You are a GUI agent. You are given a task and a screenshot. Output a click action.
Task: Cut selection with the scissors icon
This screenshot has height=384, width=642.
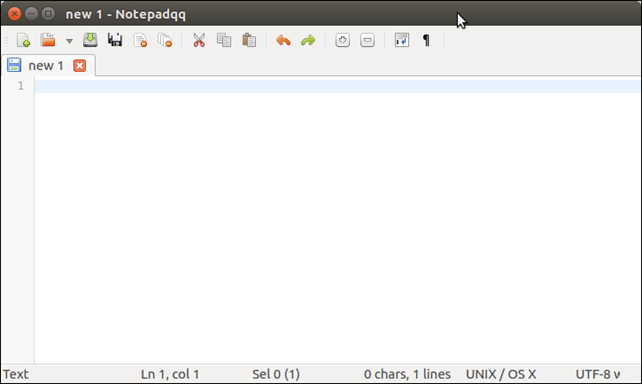click(x=199, y=40)
